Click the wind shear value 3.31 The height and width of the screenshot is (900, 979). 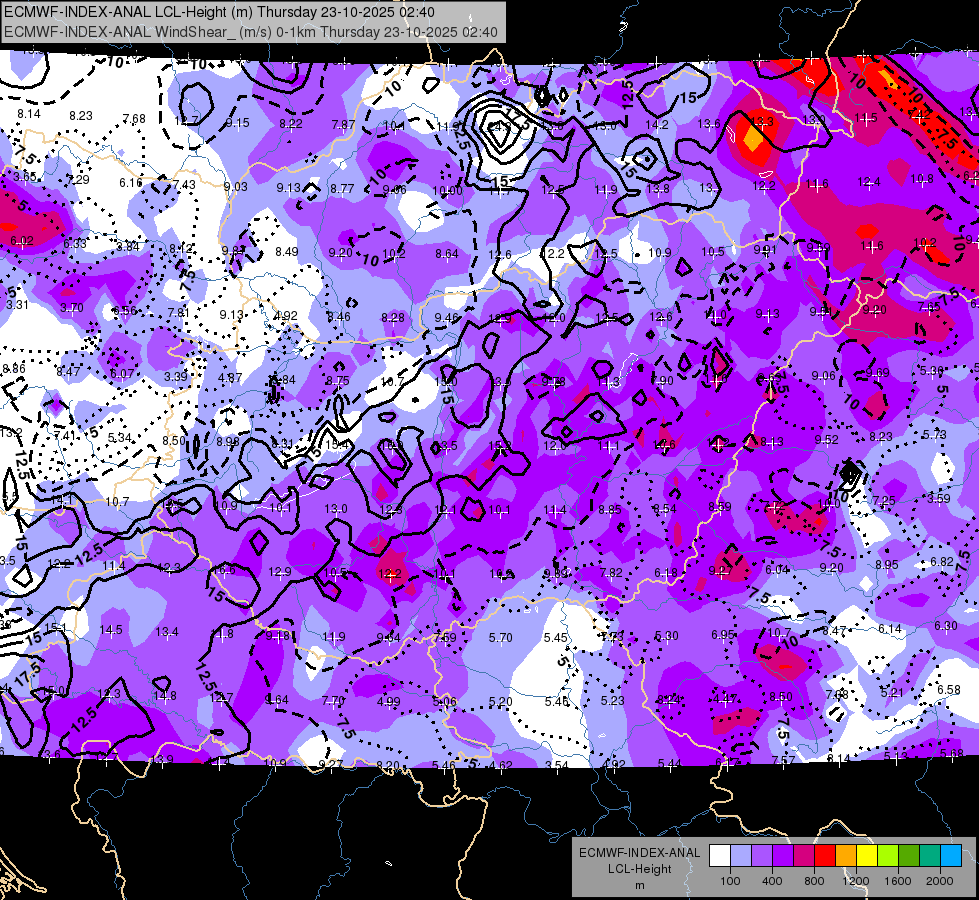(17, 305)
